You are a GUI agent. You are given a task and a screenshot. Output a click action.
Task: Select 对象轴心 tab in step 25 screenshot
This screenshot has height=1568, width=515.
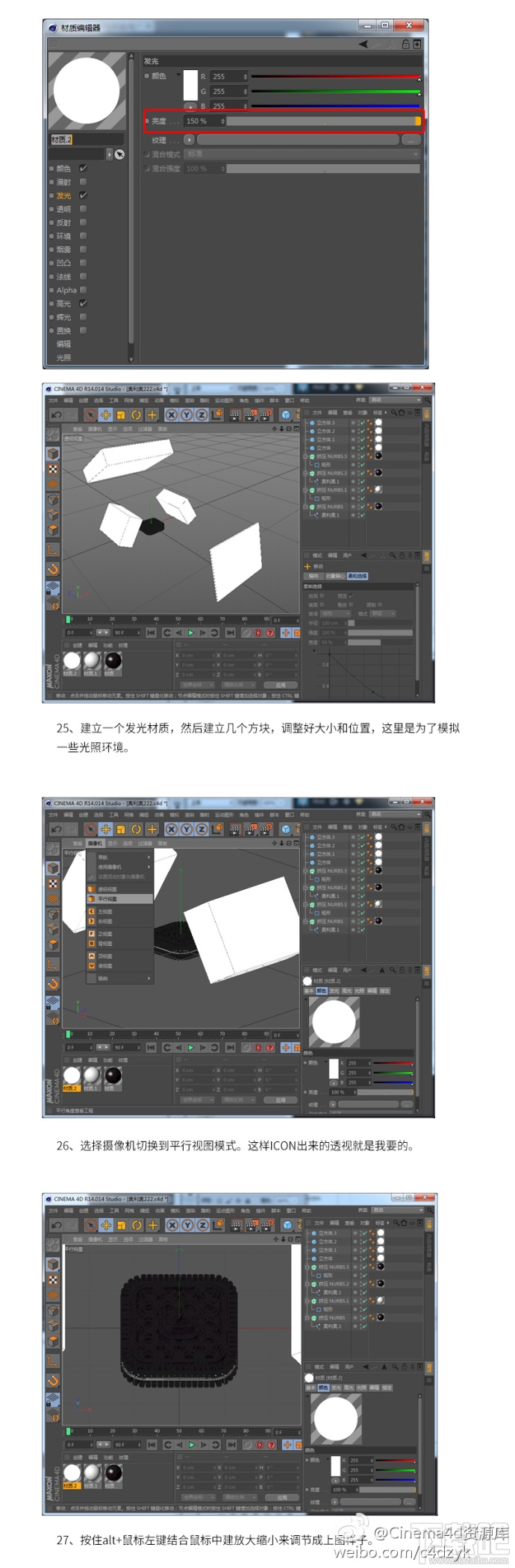(x=334, y=576)
